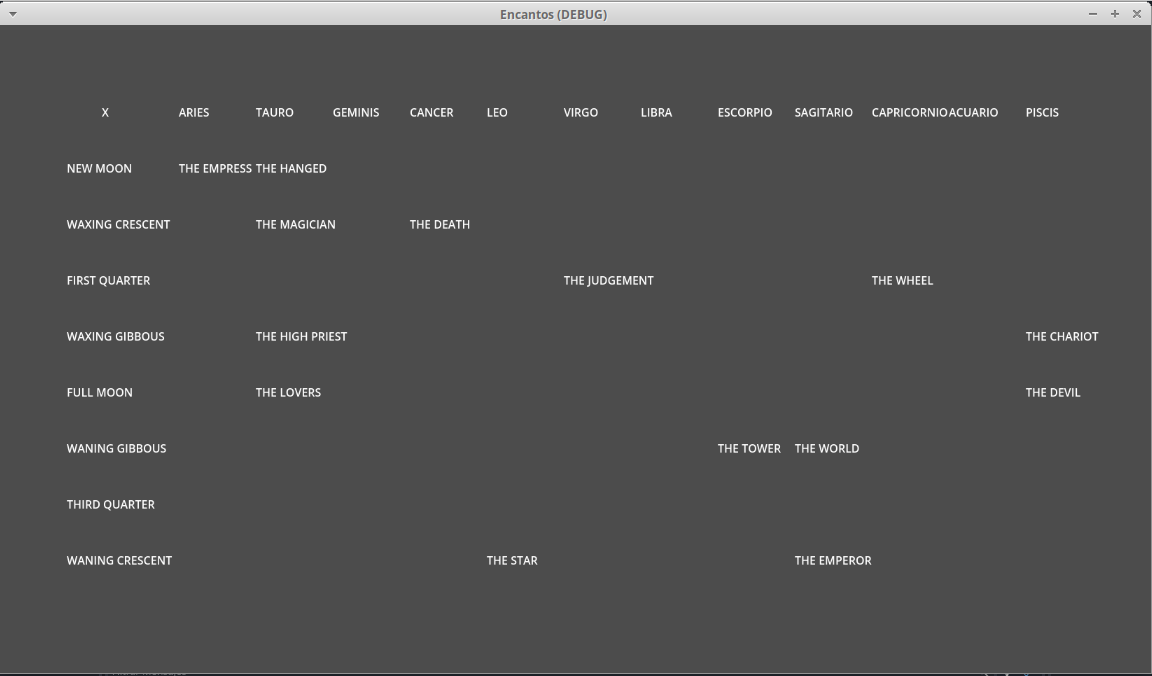Open the window menu arrow in title bar

tap(12, 14)
